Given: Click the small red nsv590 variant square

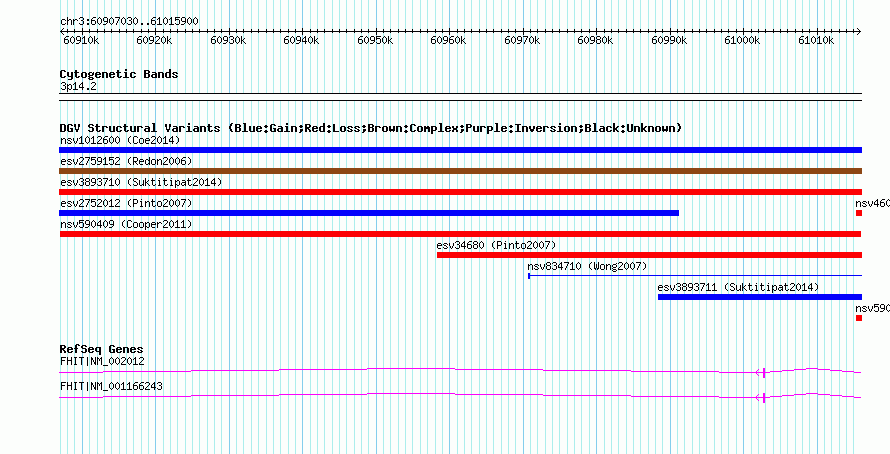Looking at the screenshot, I should 859,318.
